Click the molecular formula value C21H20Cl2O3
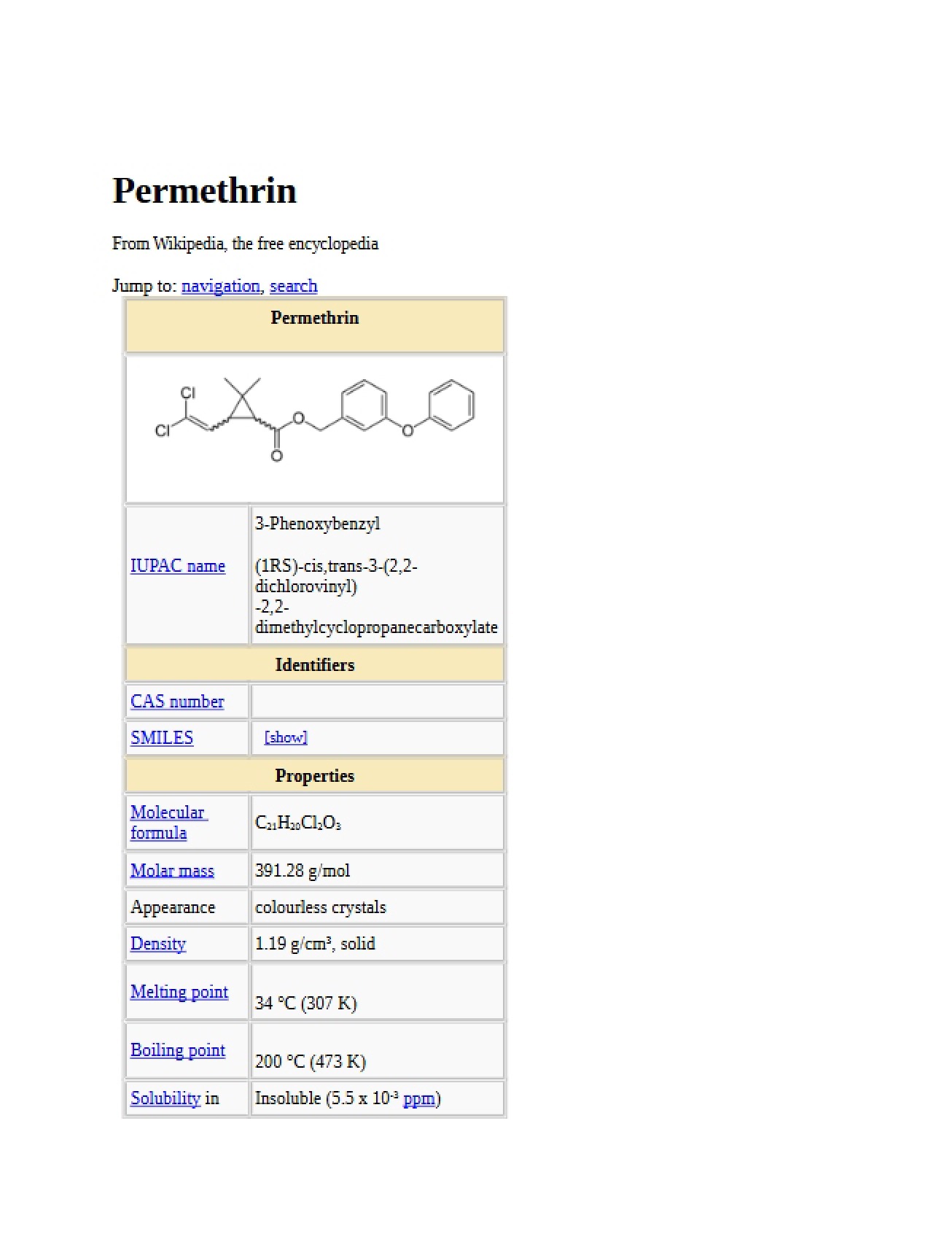This screenshot has height=1234, width=952. (298, 823)
